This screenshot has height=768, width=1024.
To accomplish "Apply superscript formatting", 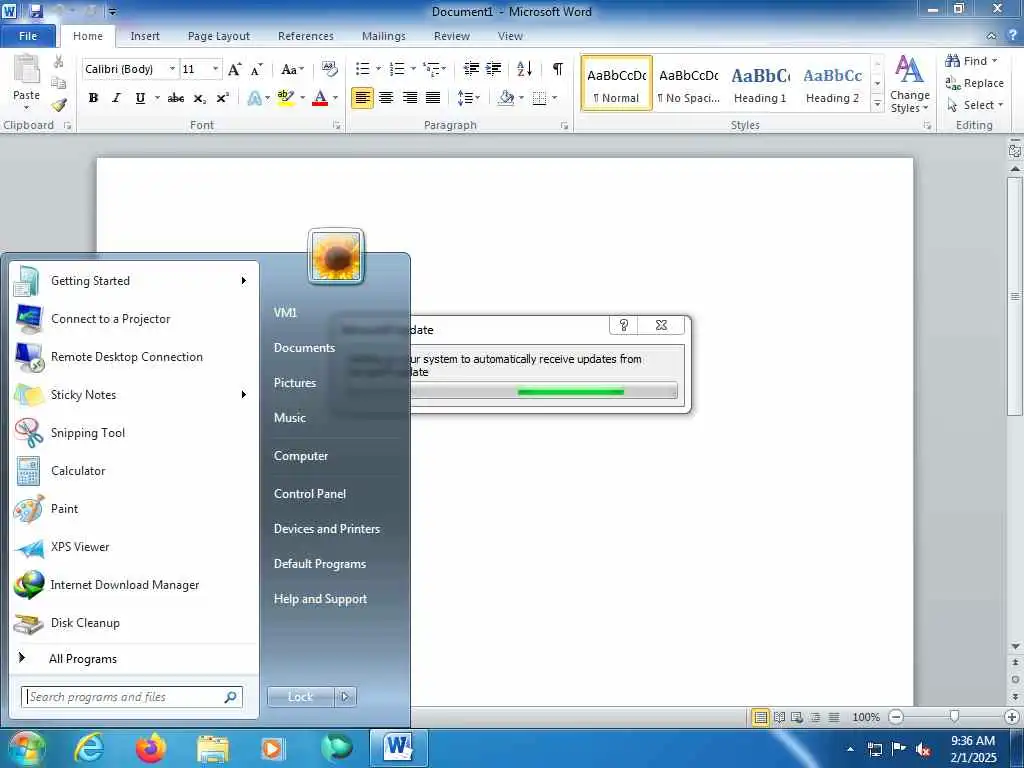I will [x=223, y=98].
